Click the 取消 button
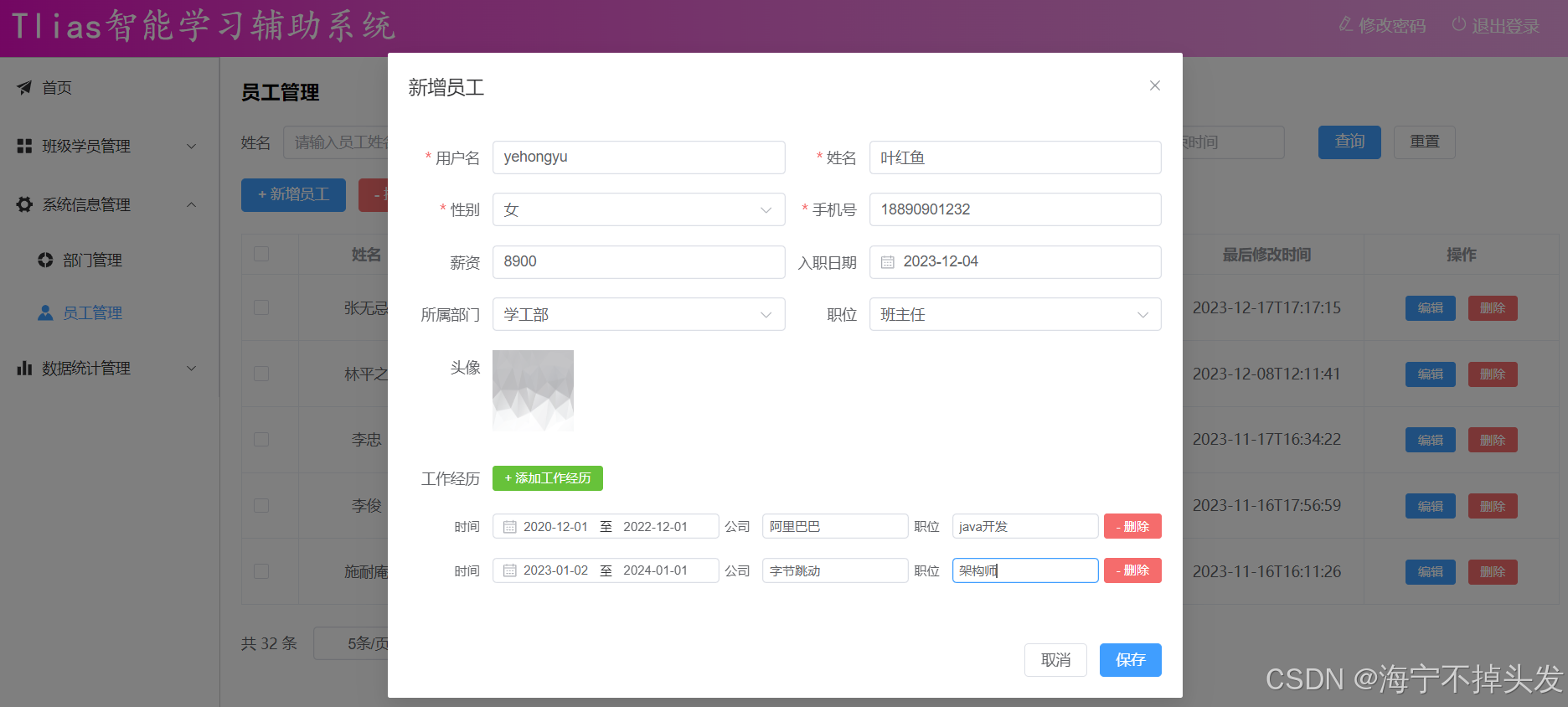The height and width of the screenshot is (707, 1568). [1055, 660]
